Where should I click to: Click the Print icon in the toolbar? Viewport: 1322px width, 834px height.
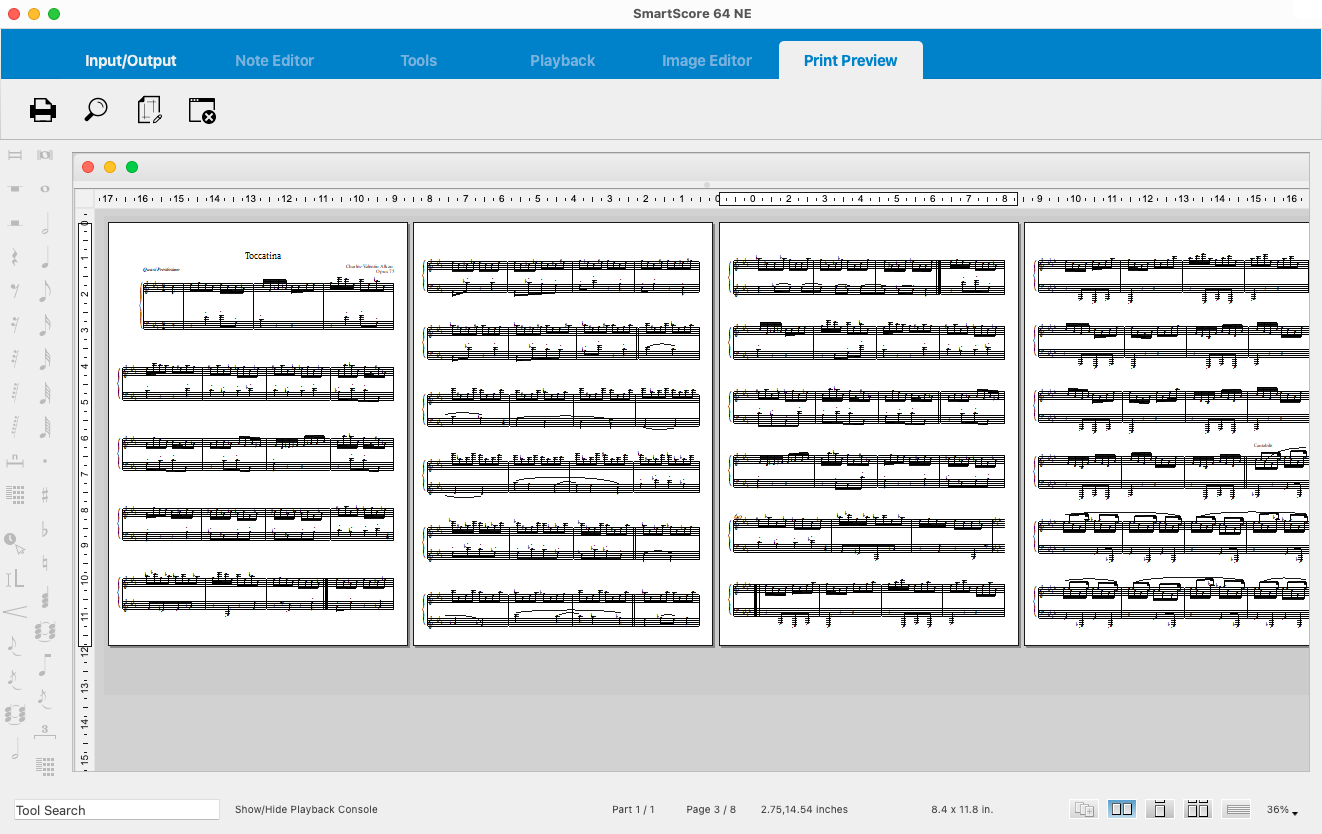pos(43,110)
